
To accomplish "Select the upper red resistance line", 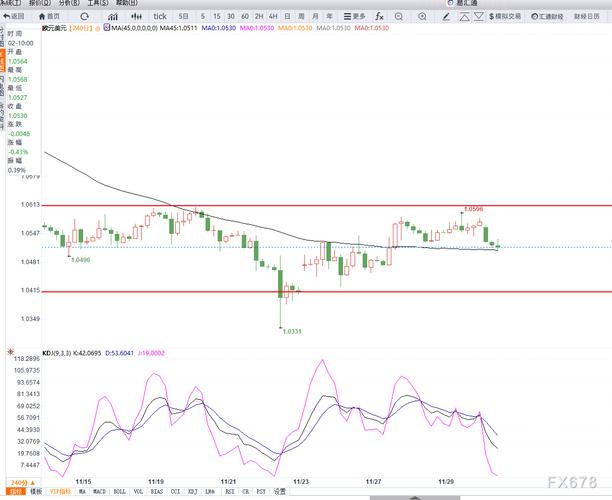I will (327, 205).
